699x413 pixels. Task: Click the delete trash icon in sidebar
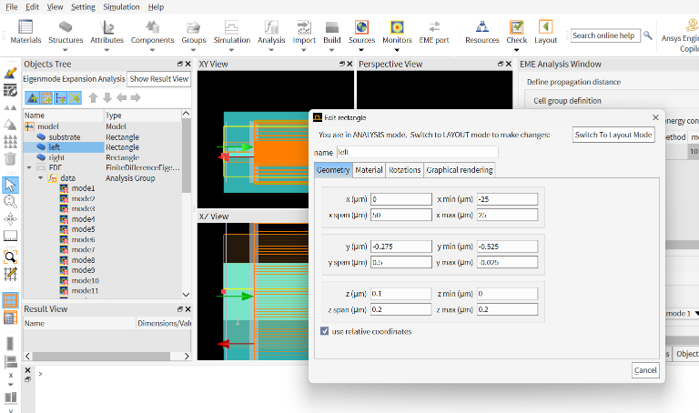(x=10, y=159)
